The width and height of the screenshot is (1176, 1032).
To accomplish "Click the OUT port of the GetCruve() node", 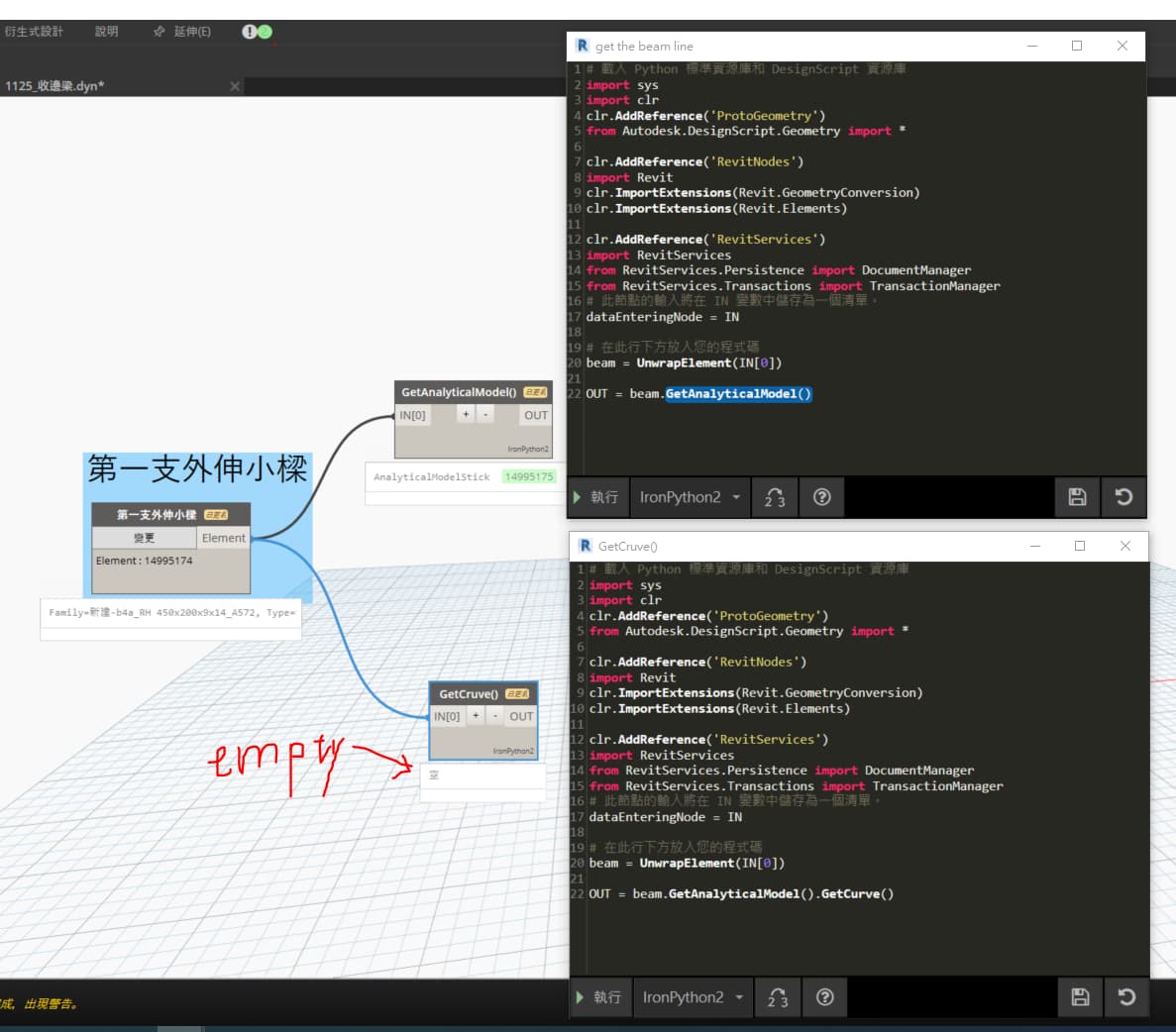I will 521,717.
